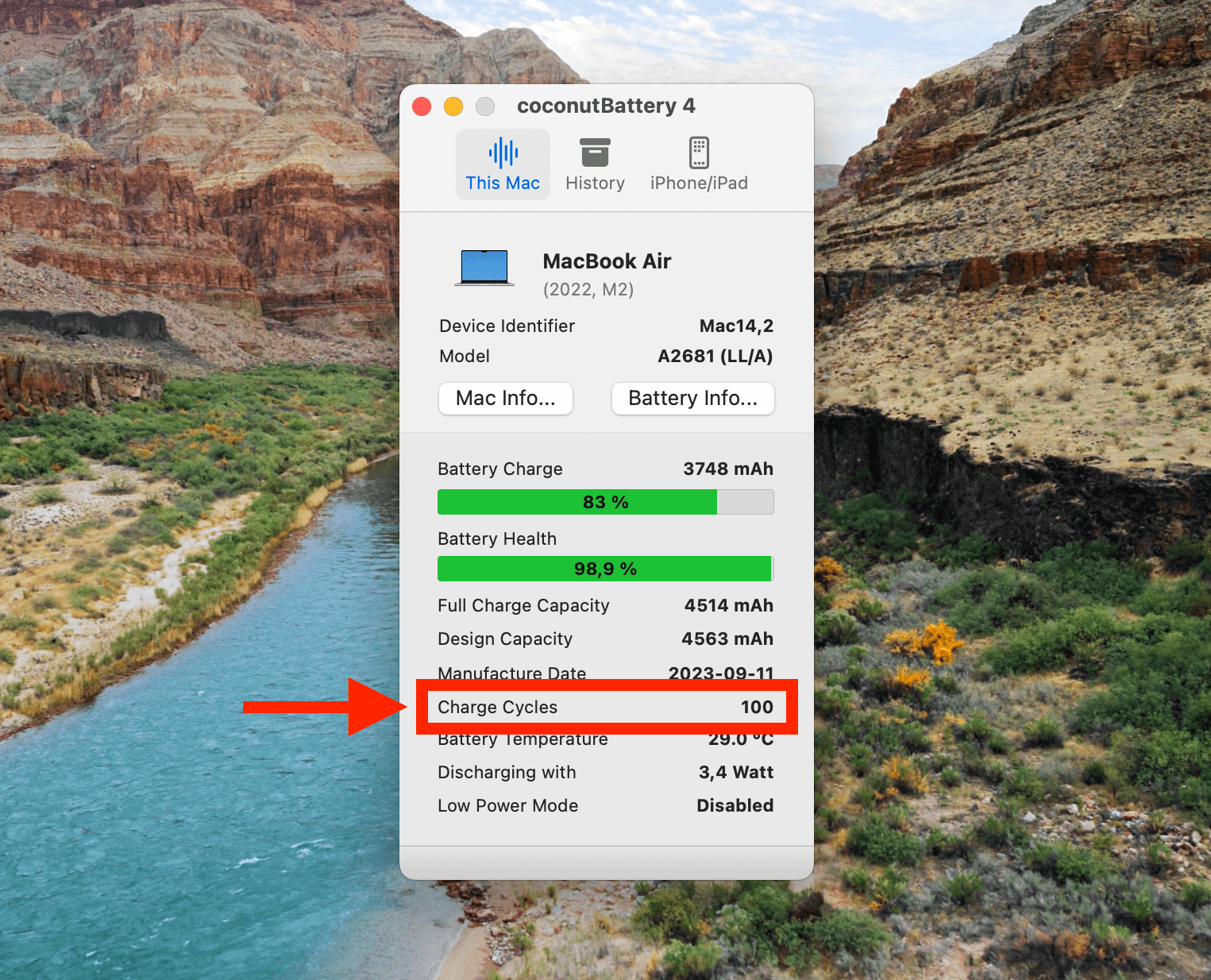1211x980 pixels.
Task: Click the MacBook Air laptop icon
Action: click(483, 266)
